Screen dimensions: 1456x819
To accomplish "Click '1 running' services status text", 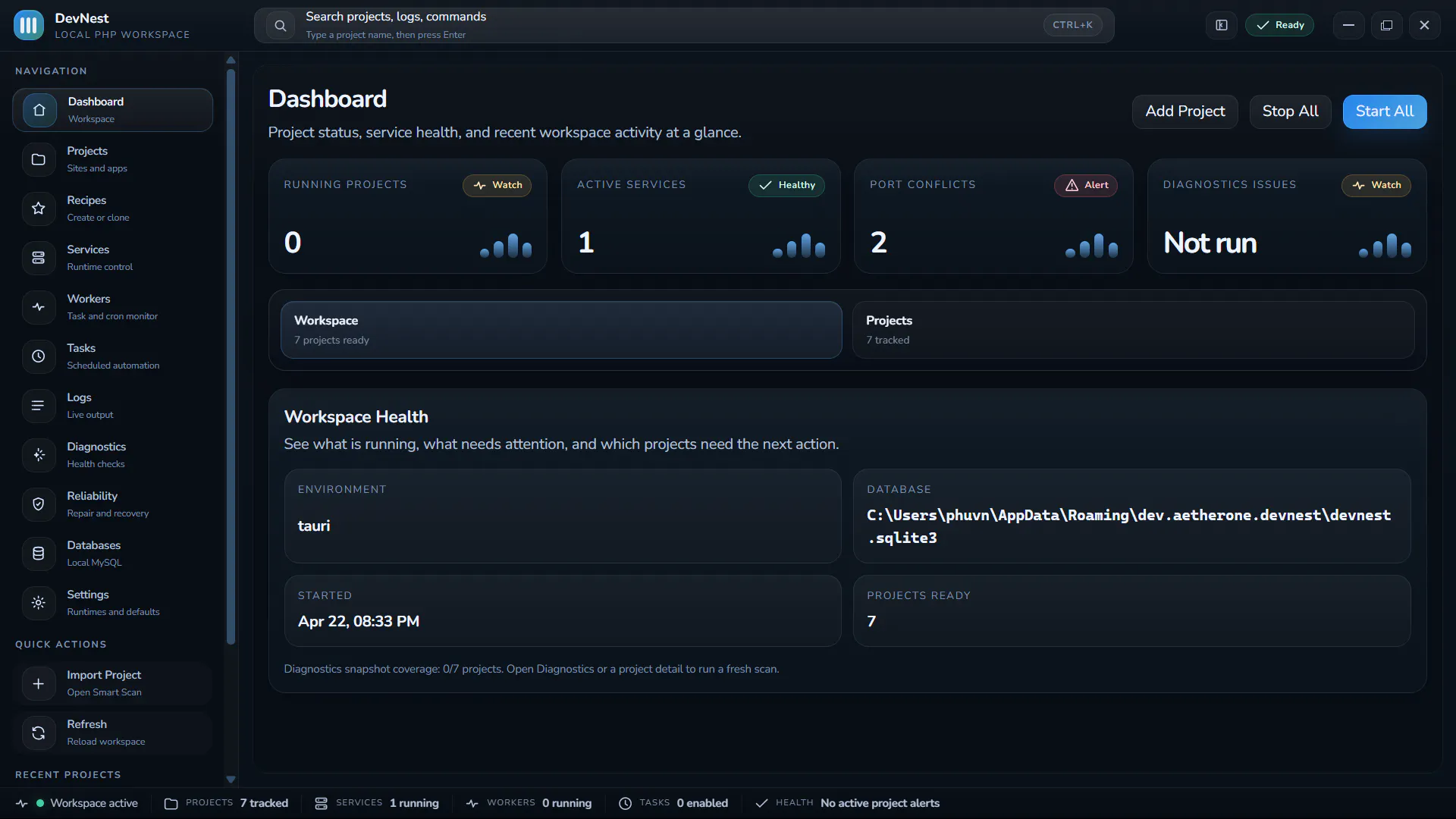I will [x=414, y=803].
